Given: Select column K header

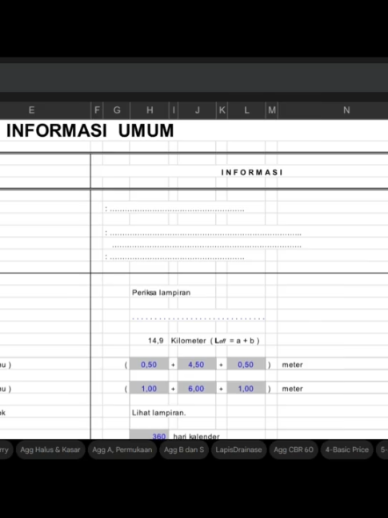Looking at the screenshot, I should 222,110.
